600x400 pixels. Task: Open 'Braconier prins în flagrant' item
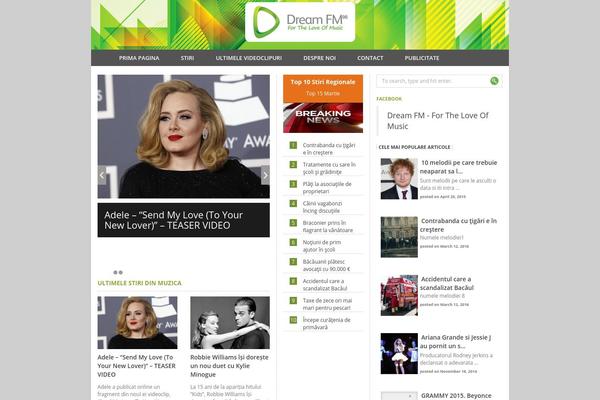(x=328, y=227)
